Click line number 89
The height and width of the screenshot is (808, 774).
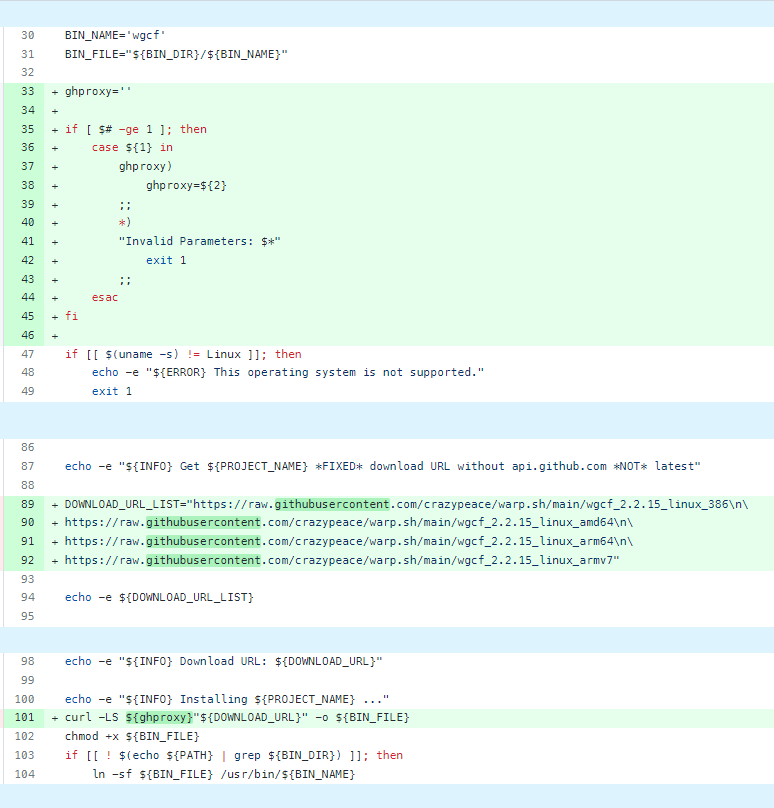(26, 504)
